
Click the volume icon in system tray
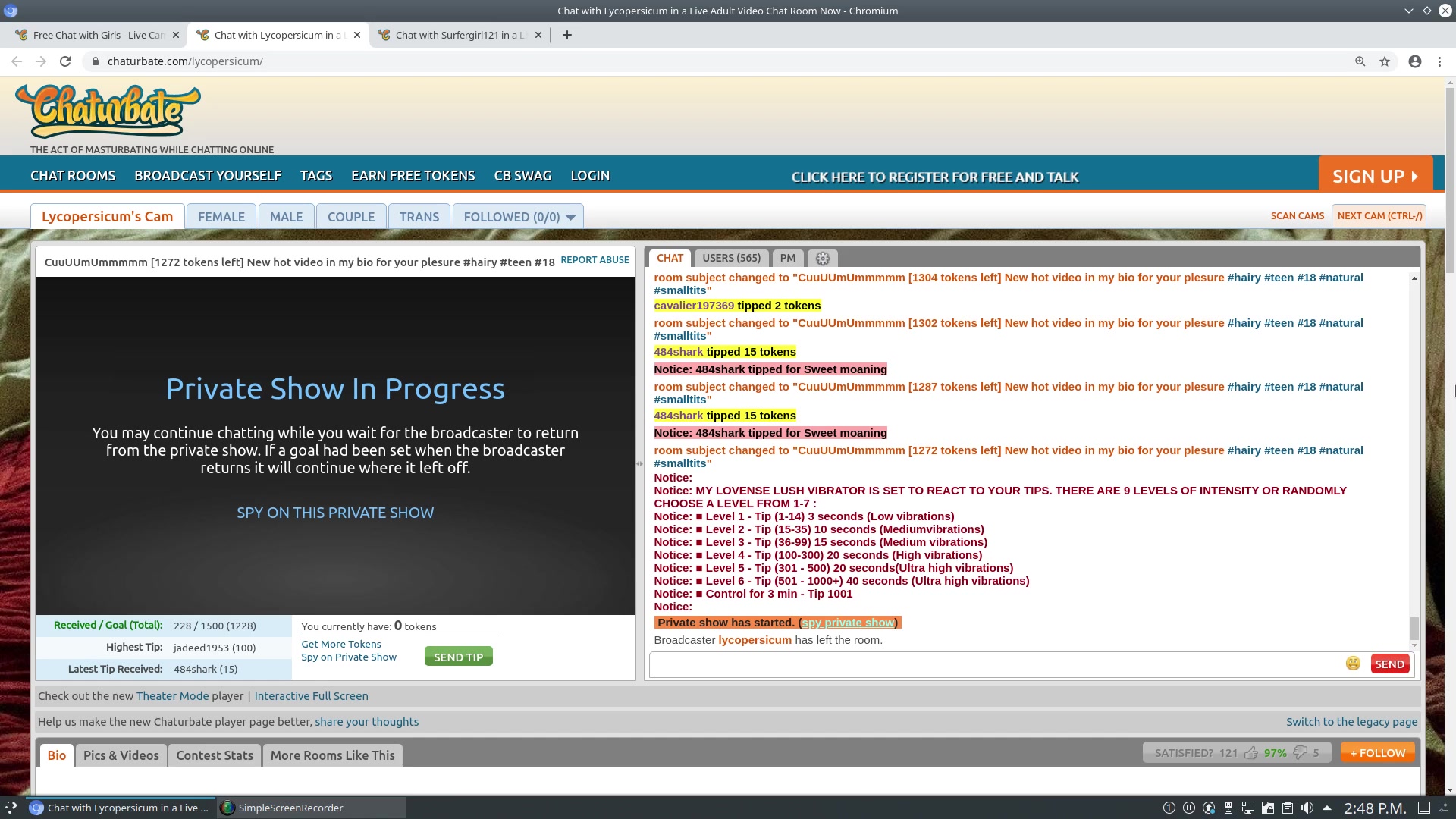1307,808
